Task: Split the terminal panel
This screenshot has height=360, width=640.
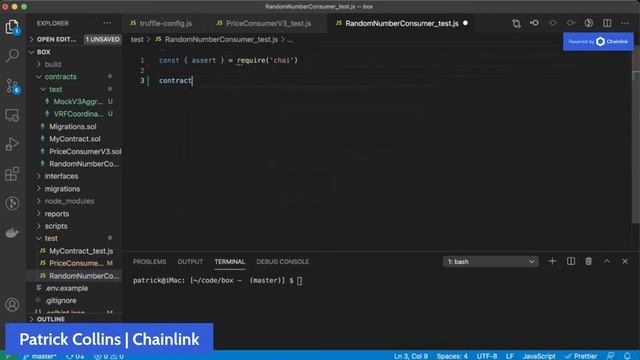Action: 571,261
